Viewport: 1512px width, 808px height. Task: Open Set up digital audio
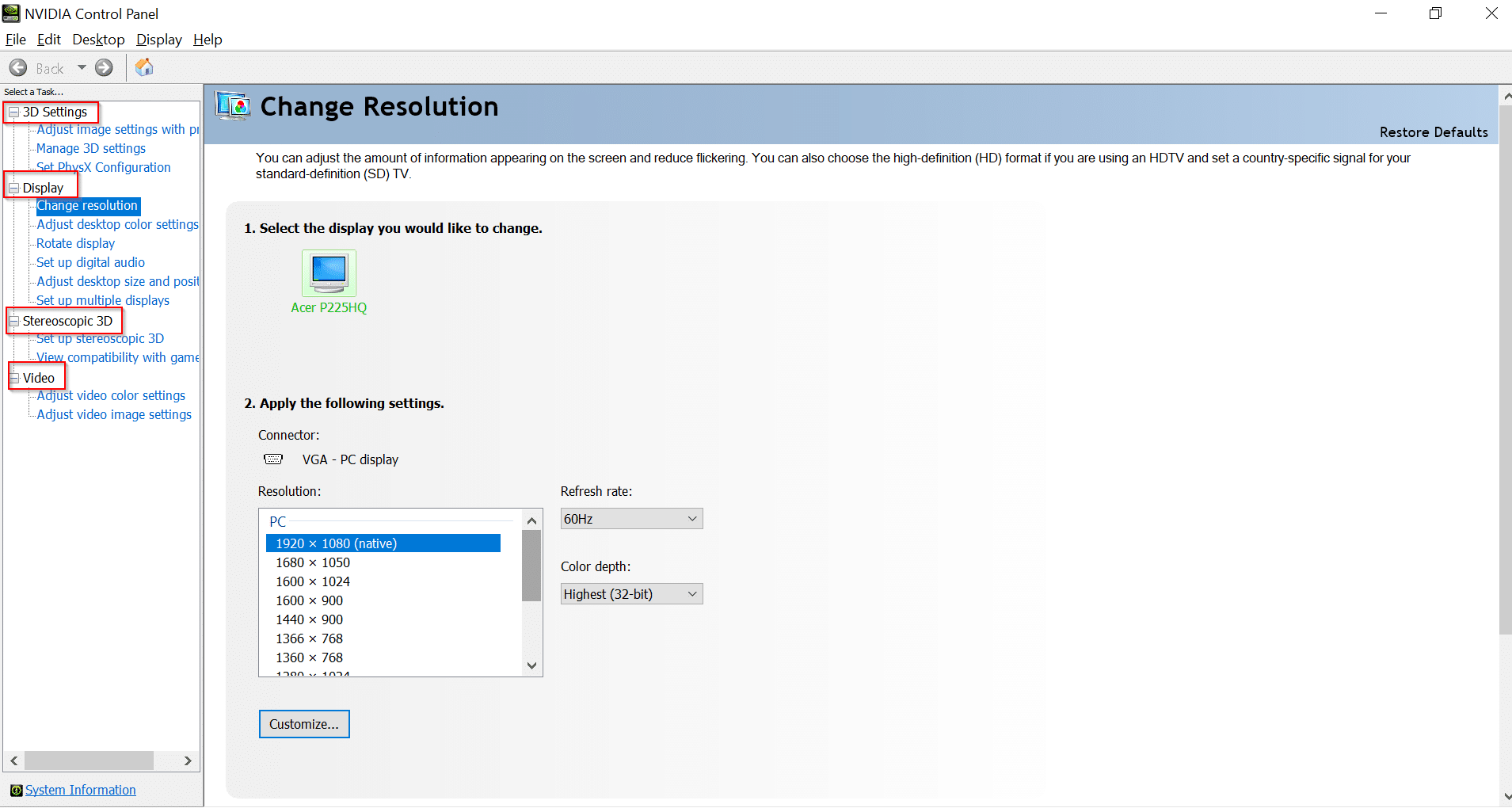(91, 263)
